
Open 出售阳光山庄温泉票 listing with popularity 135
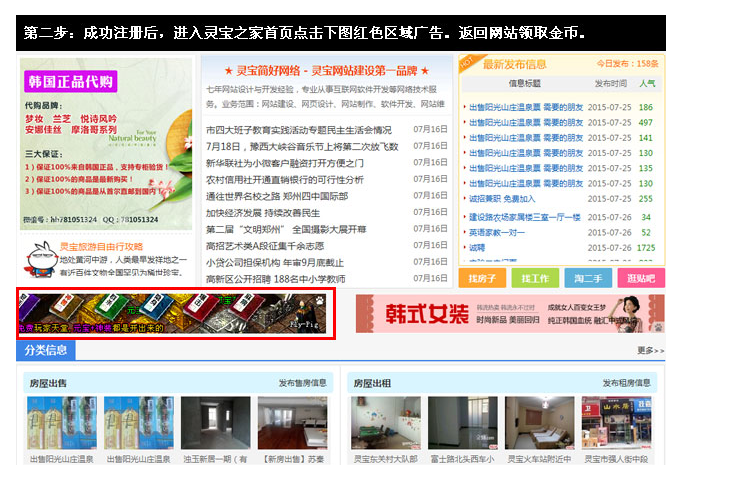point(526,168)
